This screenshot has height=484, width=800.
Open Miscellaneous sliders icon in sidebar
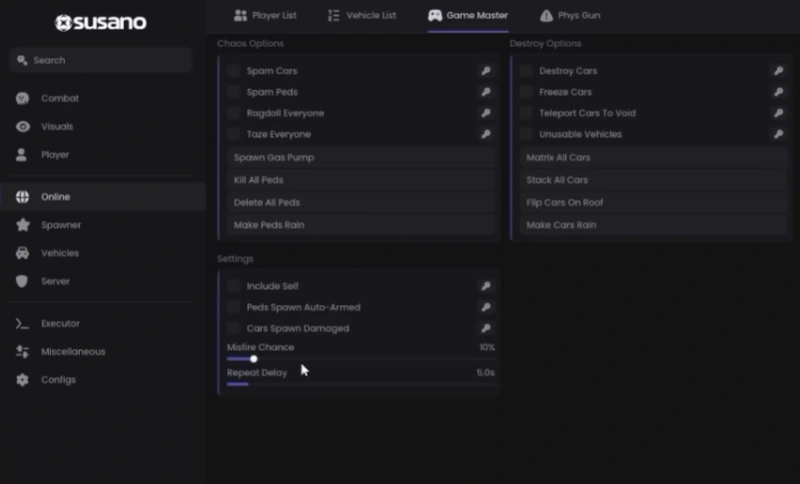[x=22, y=351]
